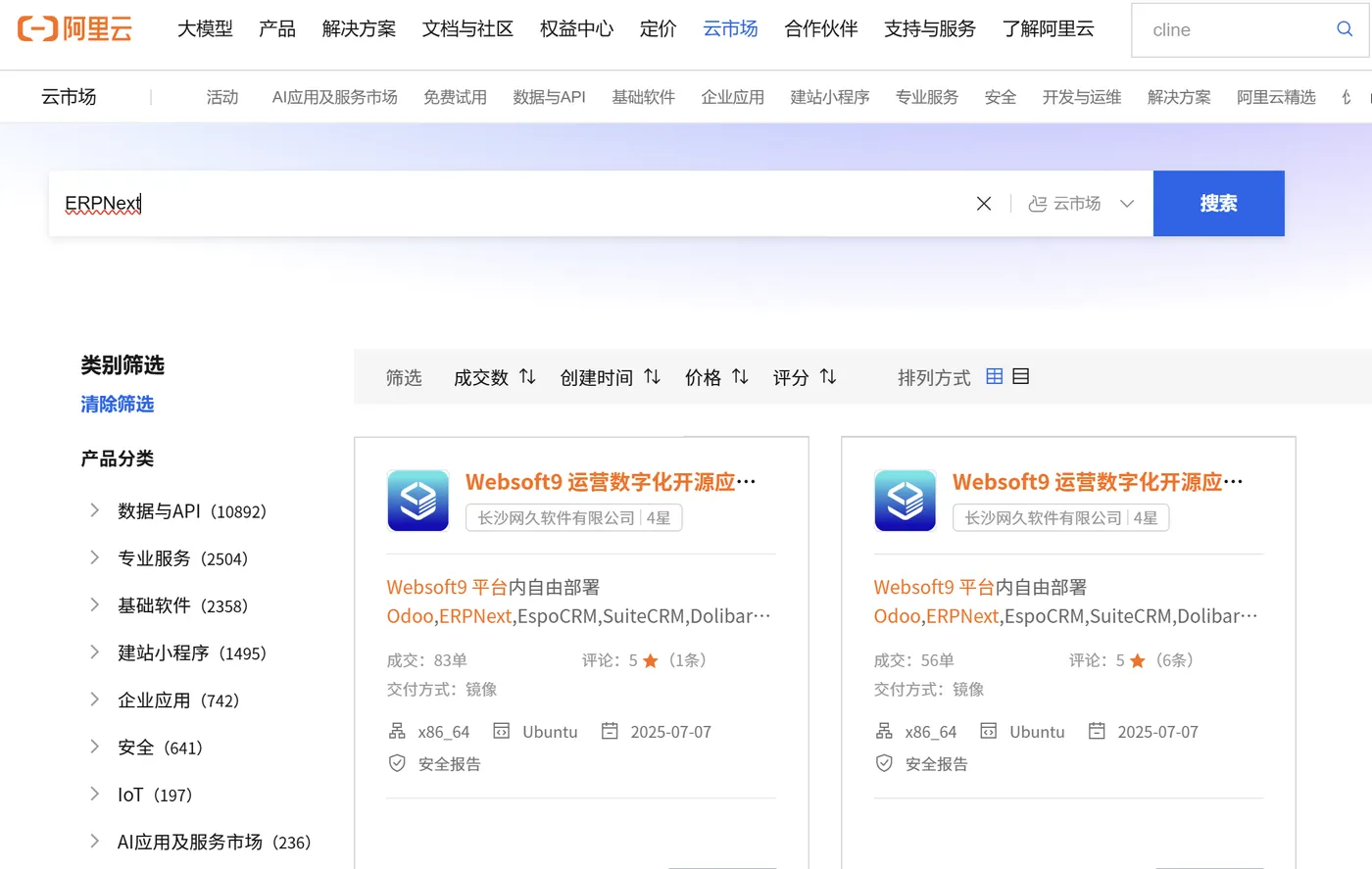Go to 基础软件 in marketplace nav

pos(644,97)
